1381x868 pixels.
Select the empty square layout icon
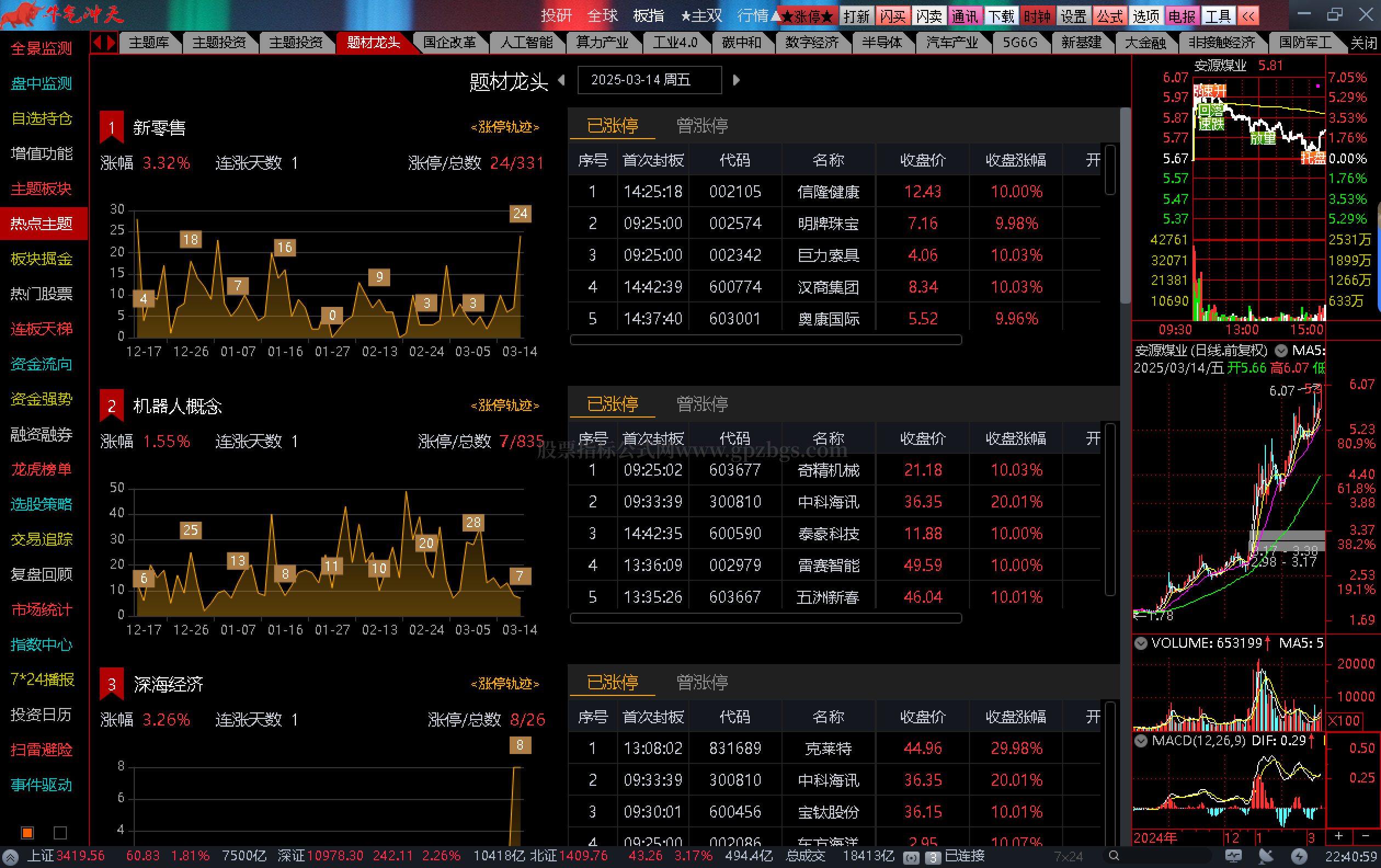tap(60, 832)
